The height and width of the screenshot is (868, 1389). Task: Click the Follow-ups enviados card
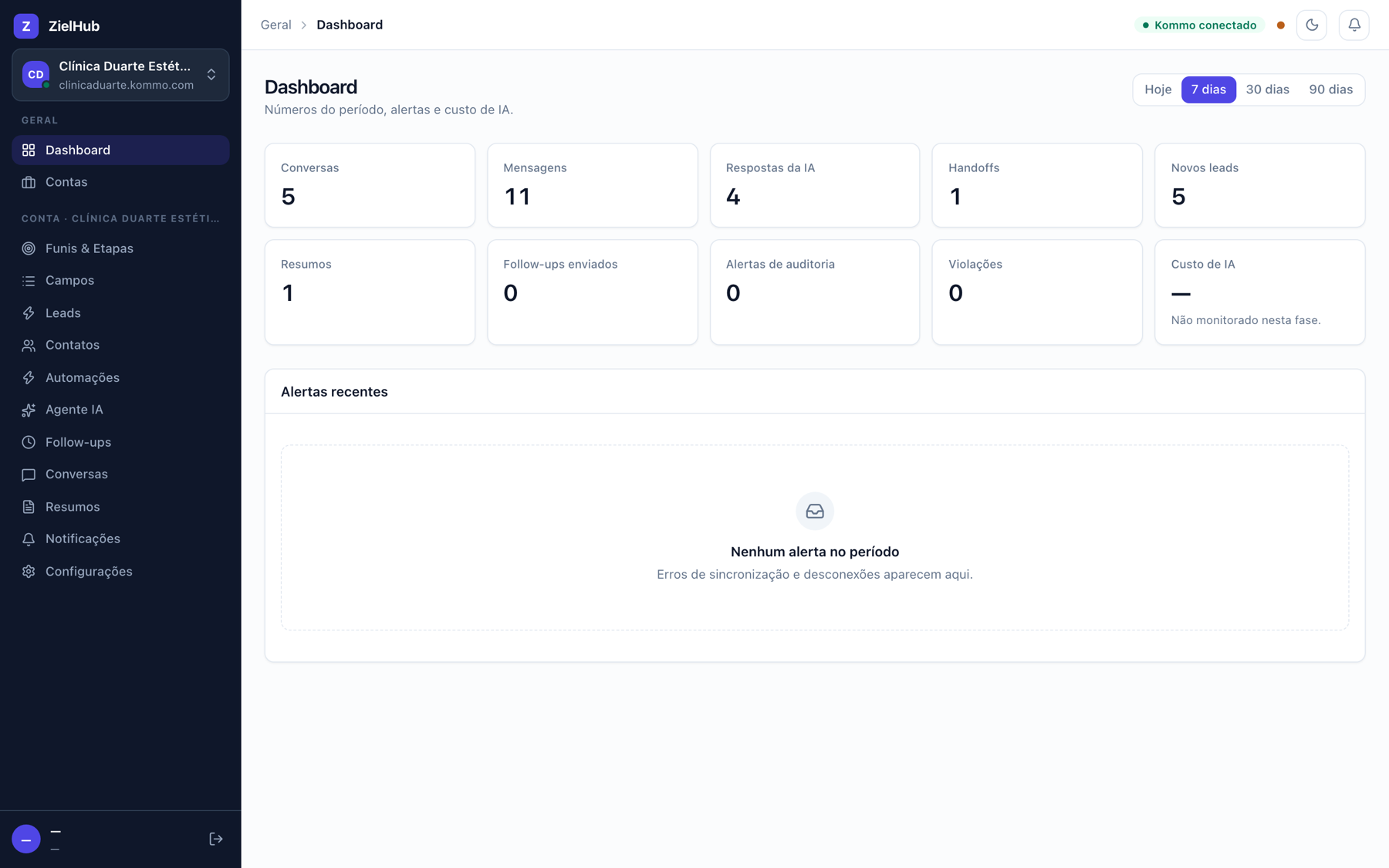click(593, 292)
